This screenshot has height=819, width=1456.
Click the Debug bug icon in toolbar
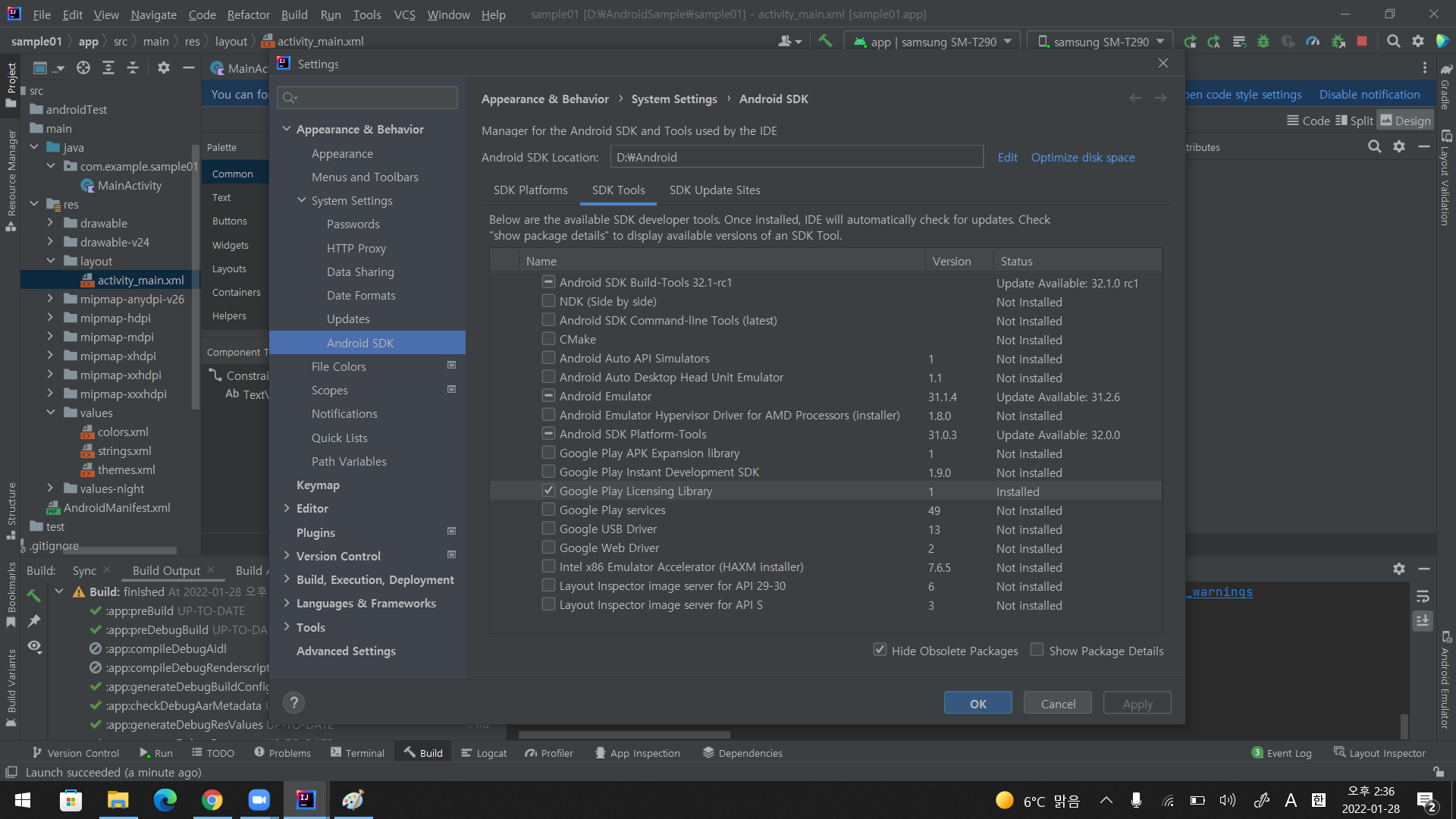(1263, 42)
